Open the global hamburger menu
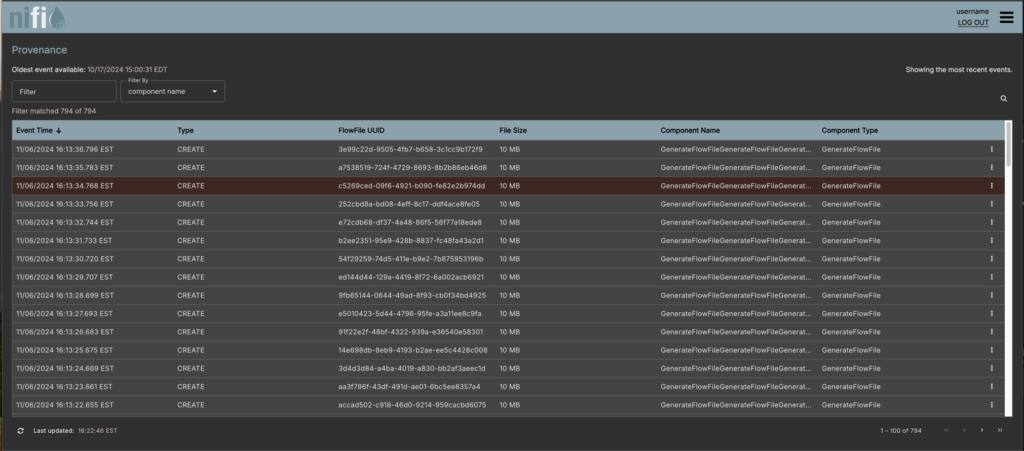Screen dimensions: 1024x451 (x=1006, y=18)
